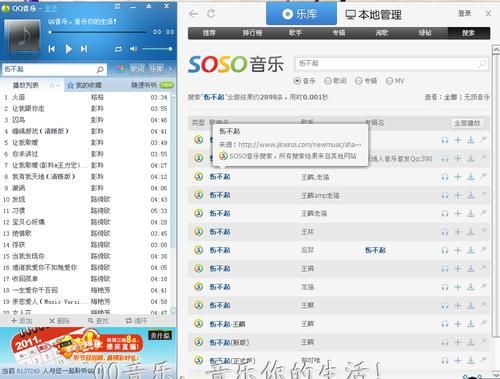Open the 歌词 lyrics button
The width and height of the screenshot is (500, 379).
click(x=137, y=69)
